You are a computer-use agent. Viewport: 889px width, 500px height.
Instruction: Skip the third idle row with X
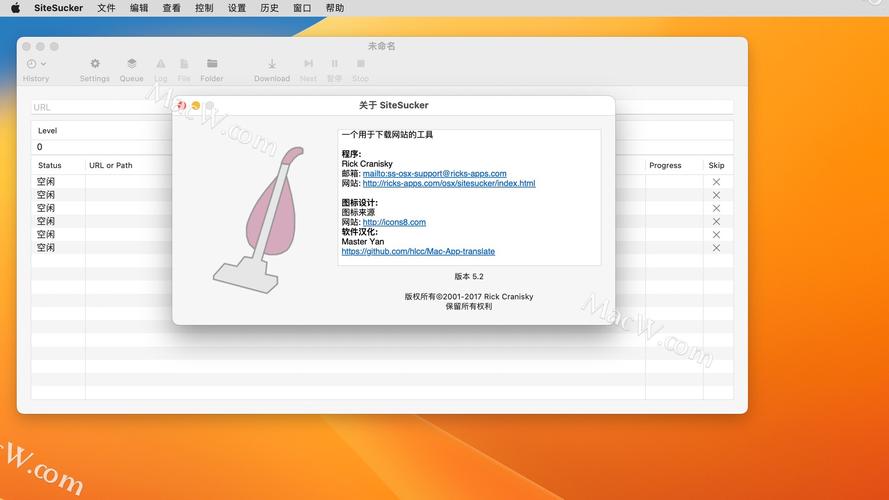tap(716, 208)
